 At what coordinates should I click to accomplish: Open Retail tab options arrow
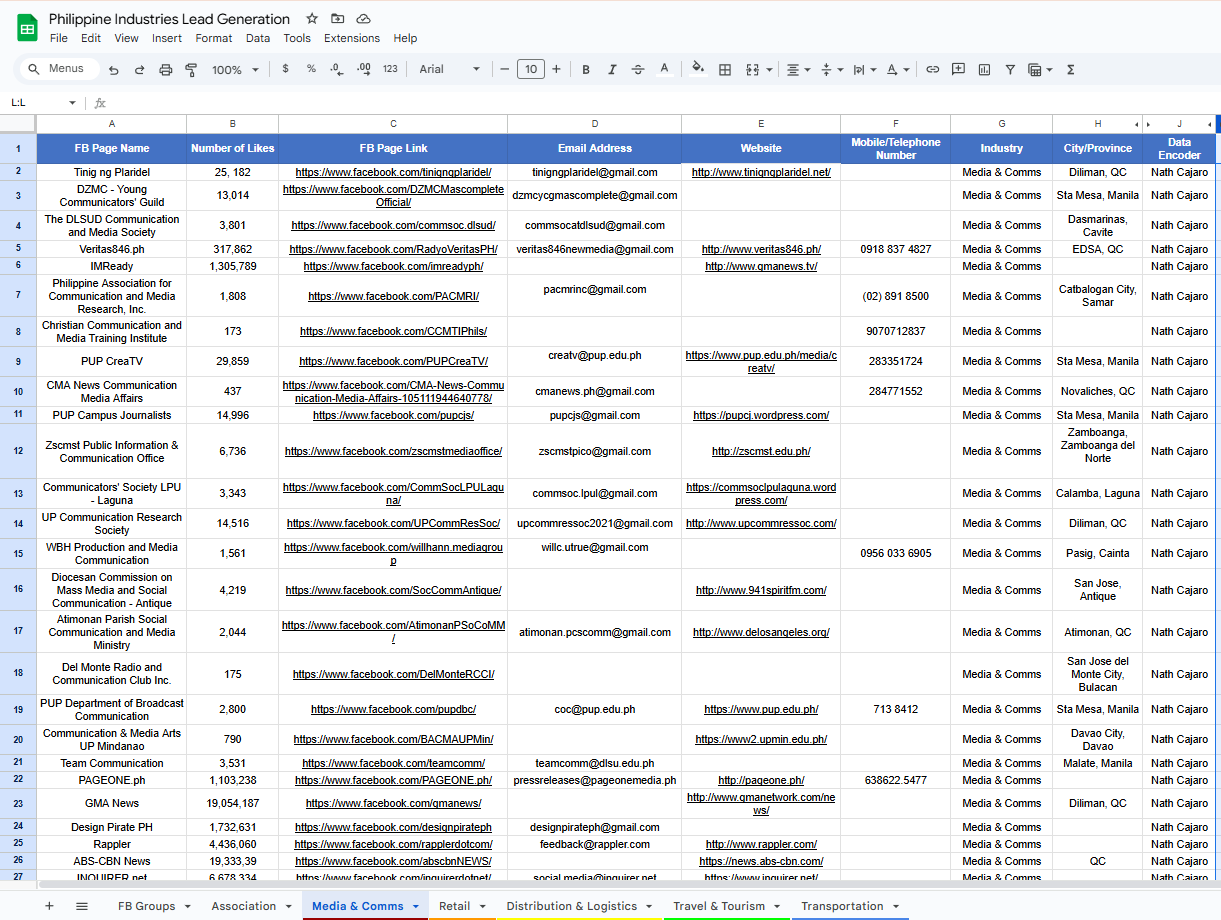[481, 907]
